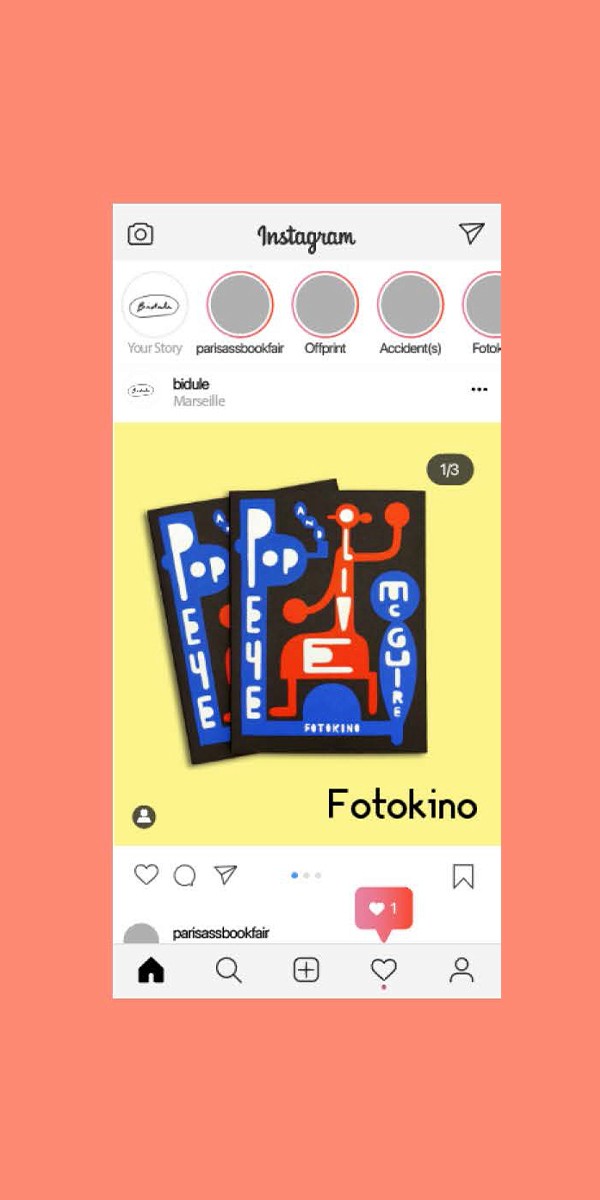The width and height of the screenshot is (600, 1200).
Task: Open the camera icon in the header
Action: point(140,234)
